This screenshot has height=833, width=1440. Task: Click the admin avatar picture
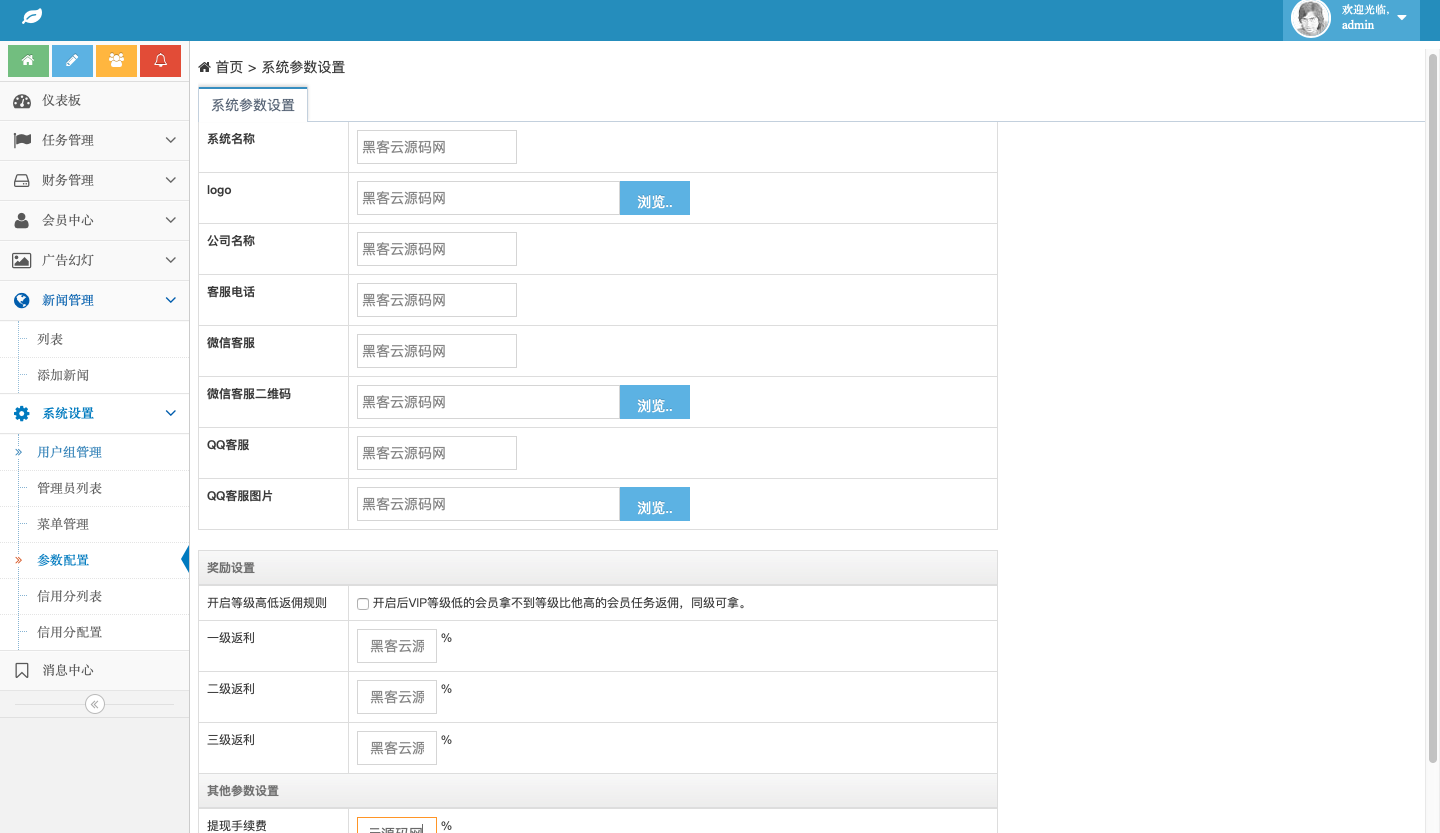point(1310,19)
